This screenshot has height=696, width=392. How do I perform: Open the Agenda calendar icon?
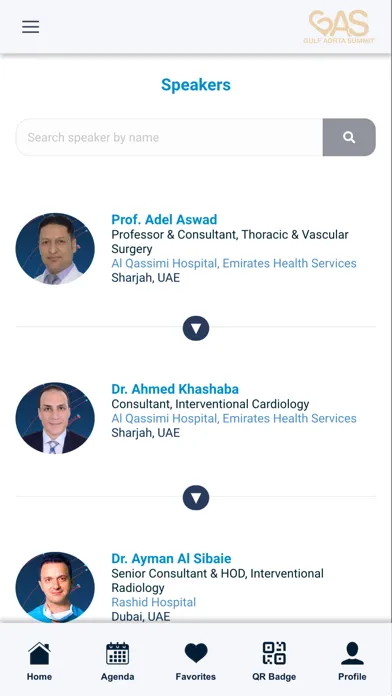(117, 653)
